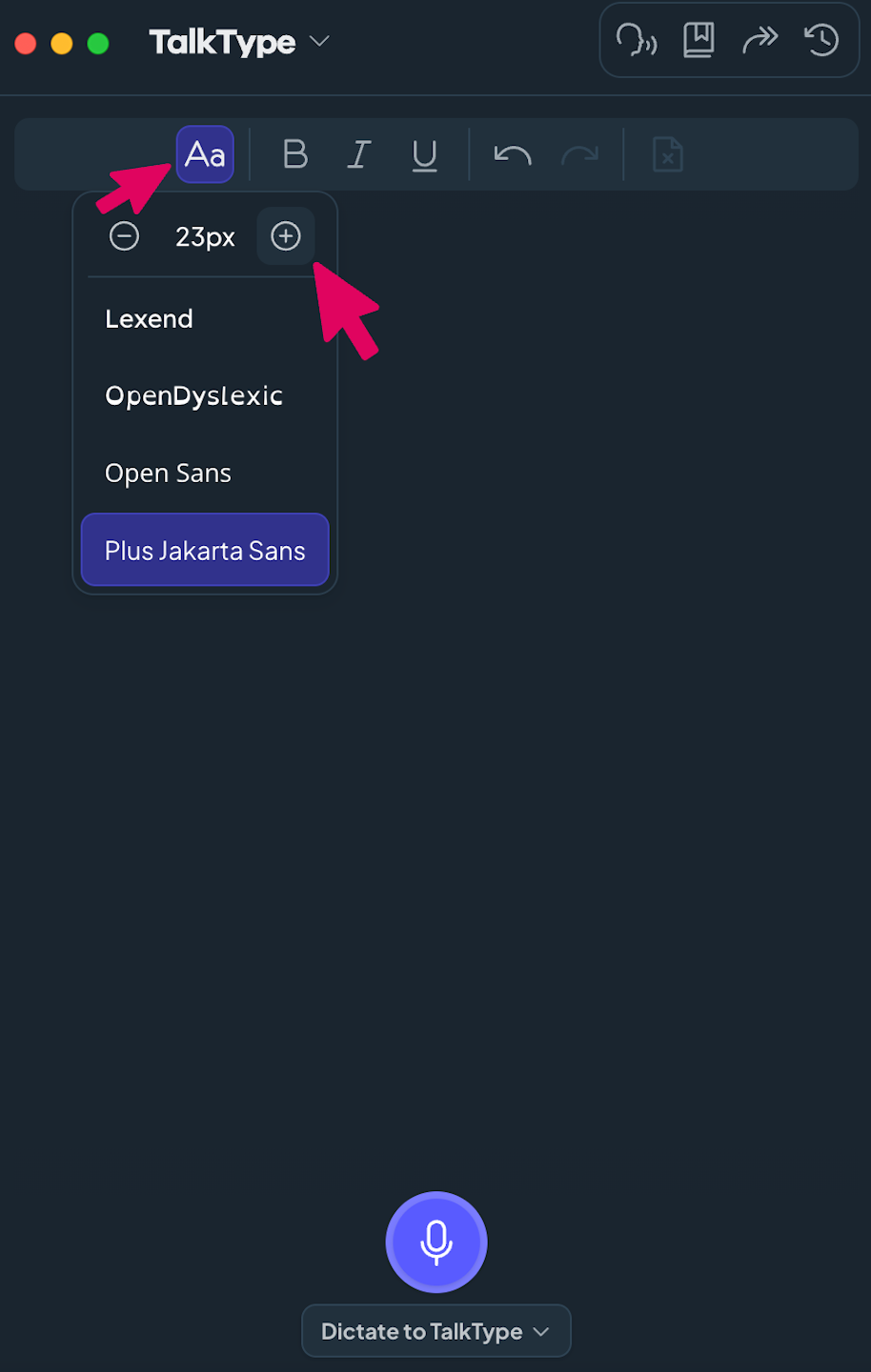Toggle underline formatting
The height and width of the screenshot is (1372, 871).
coord(425,154)
